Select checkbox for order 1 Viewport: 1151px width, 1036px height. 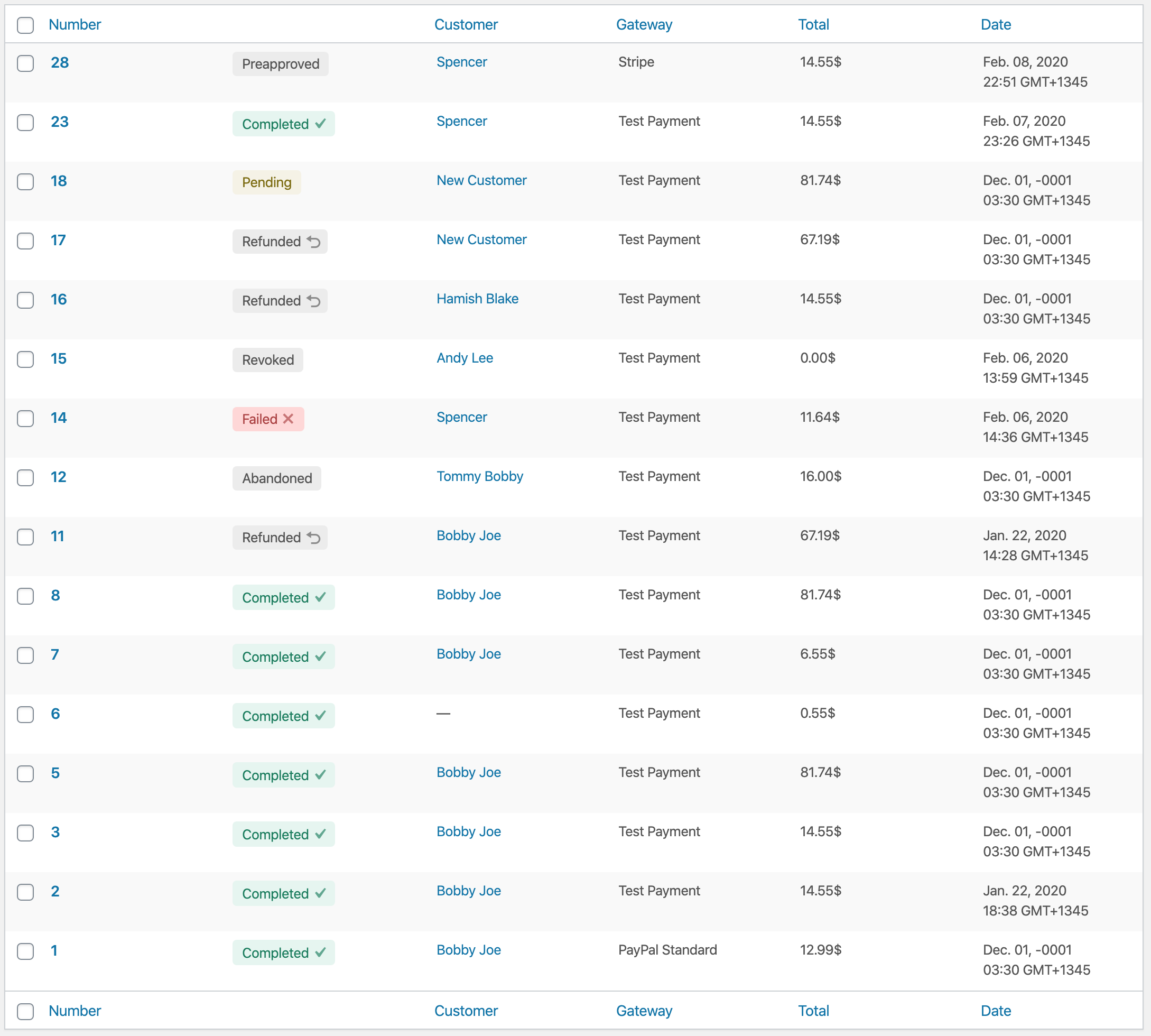pyautogui.click(x=25, y=951)
